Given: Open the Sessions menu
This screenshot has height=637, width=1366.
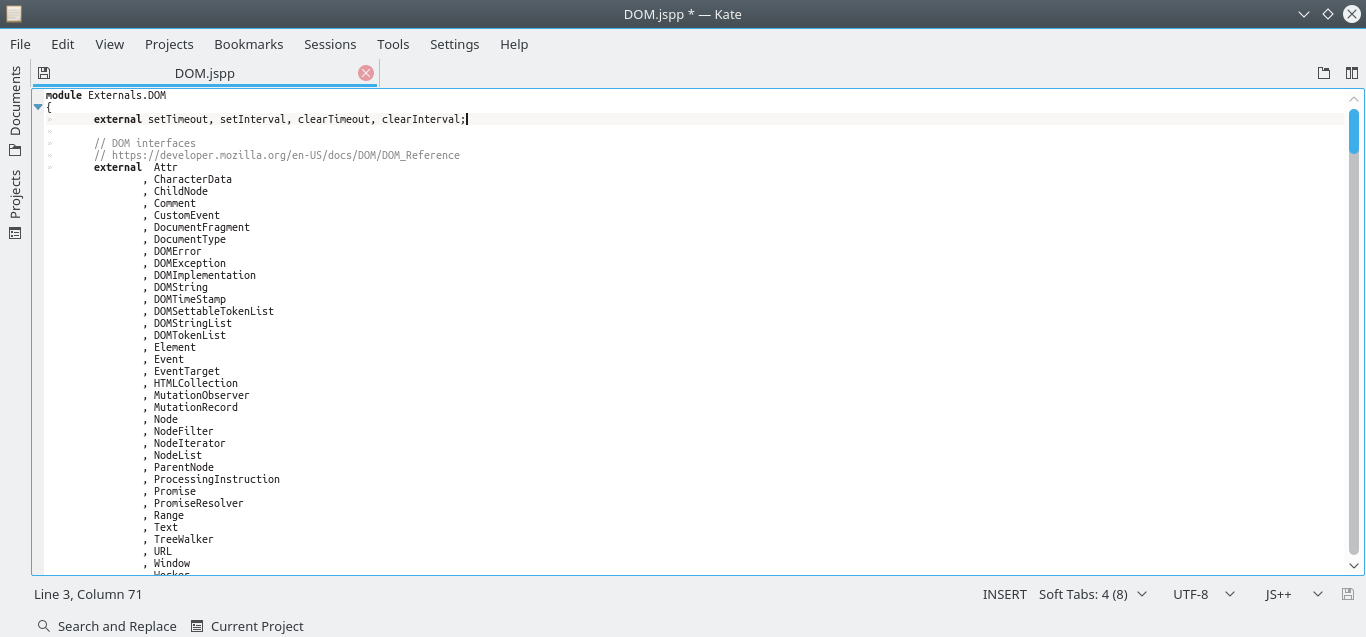Looking at the screenshot, I should click(x=330, y=44).
